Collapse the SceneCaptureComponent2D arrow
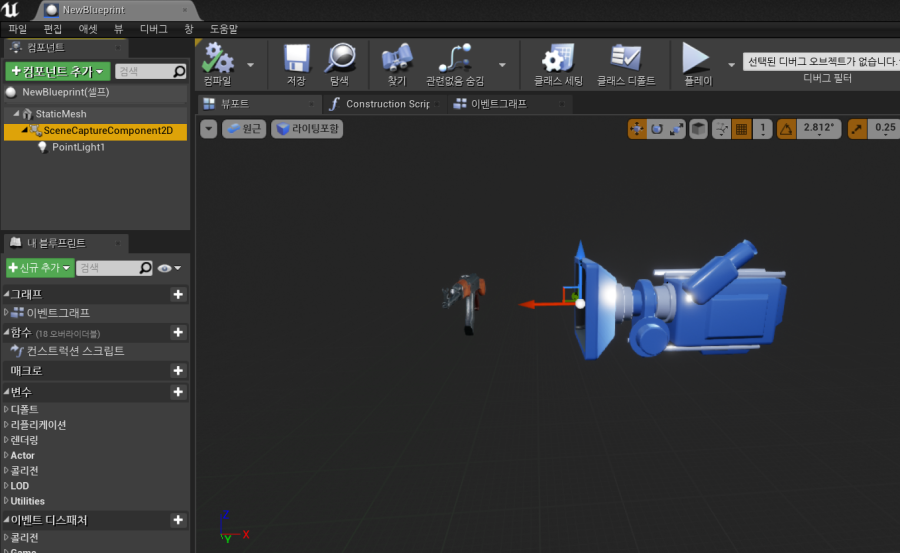 [25, 130]
